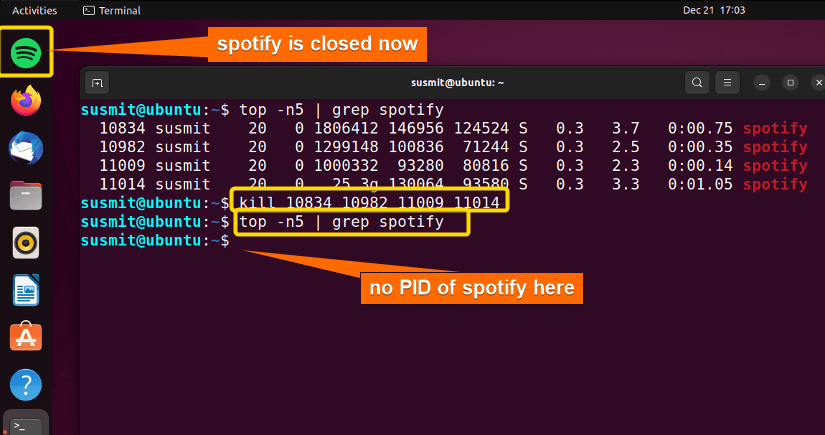Select the Terminal icon in dock

coord(26,425)
